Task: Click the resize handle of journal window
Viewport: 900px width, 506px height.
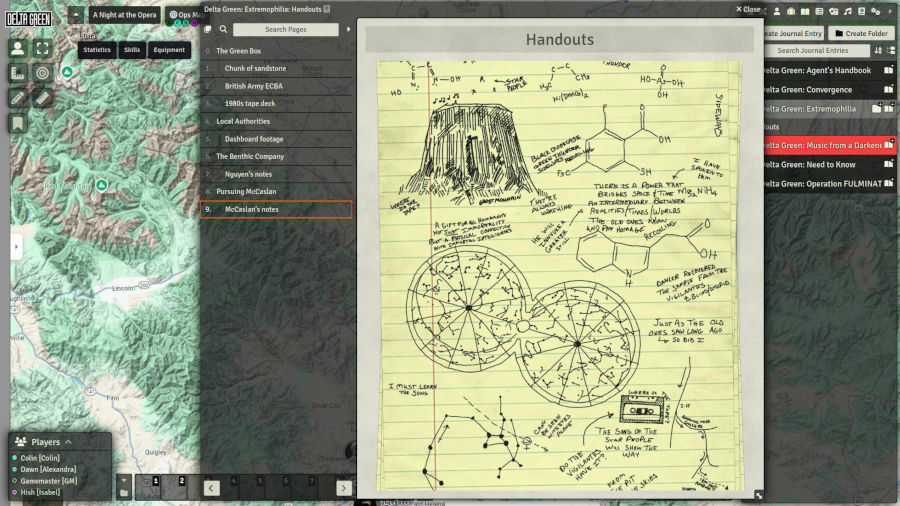Action: [758, 495]
